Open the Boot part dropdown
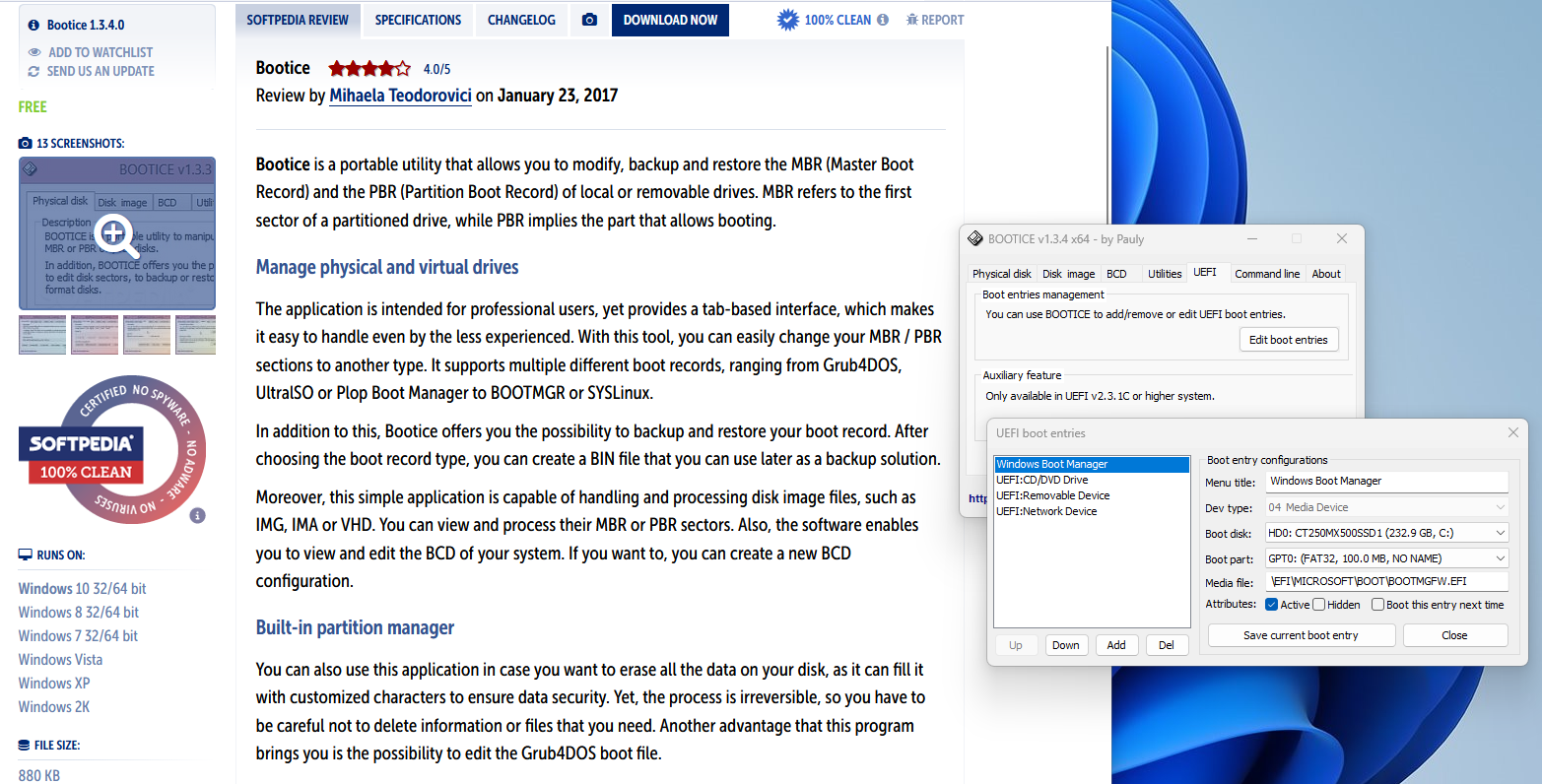This screenshot has height=784, width=1542. pos(1386,558)
